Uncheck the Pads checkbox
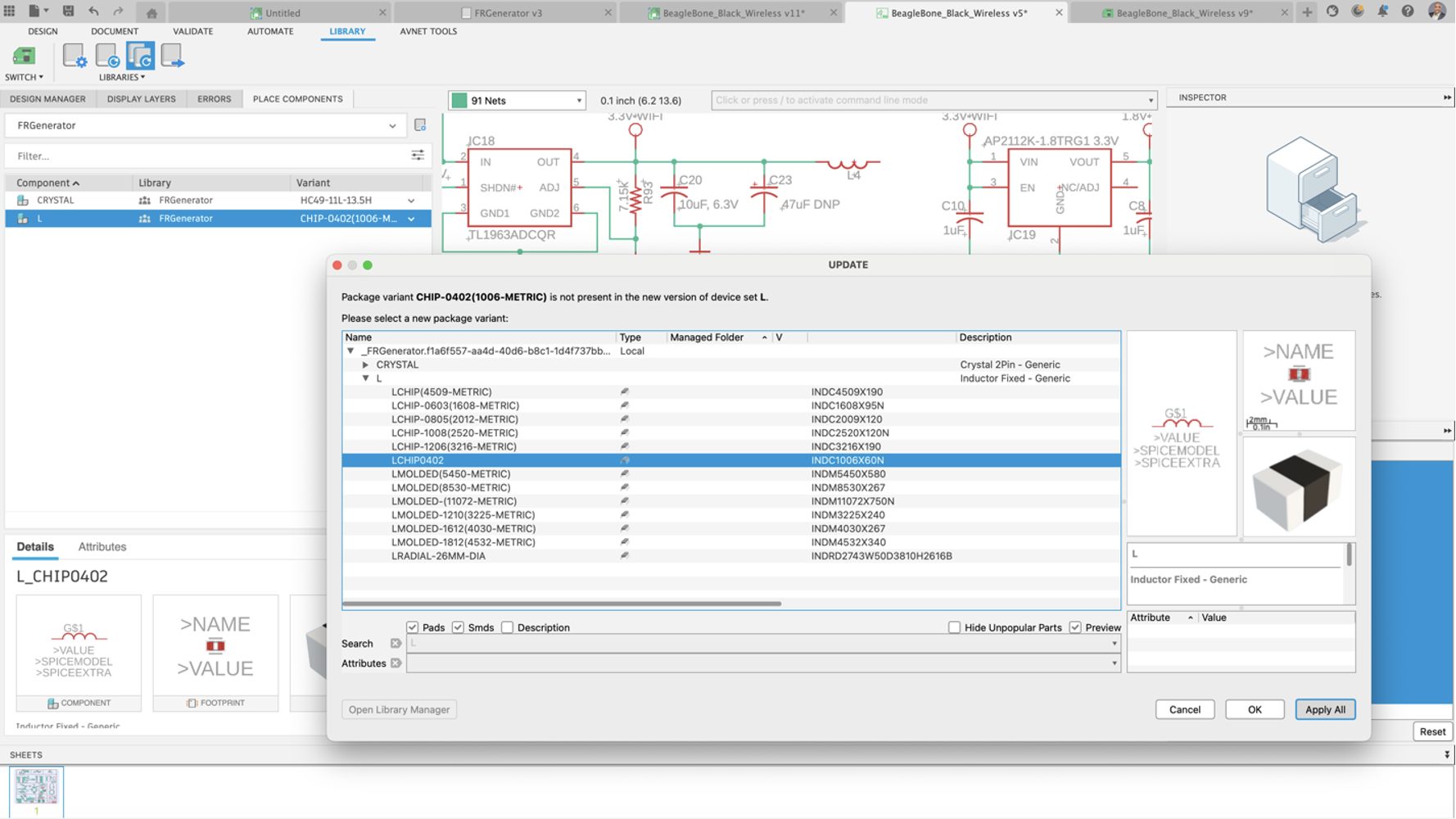Screen dimensions: 1456x819 click(413, 627)
